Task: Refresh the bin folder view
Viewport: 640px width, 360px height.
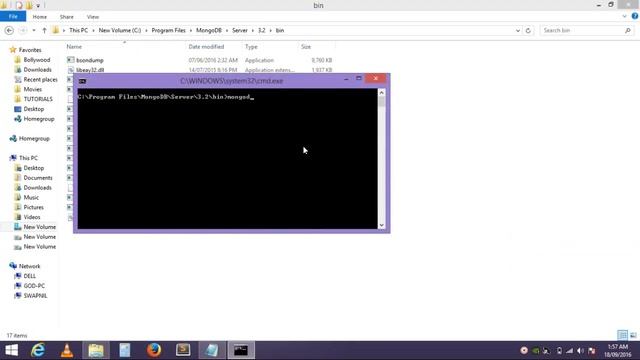Action: click(x=528, y=31)
